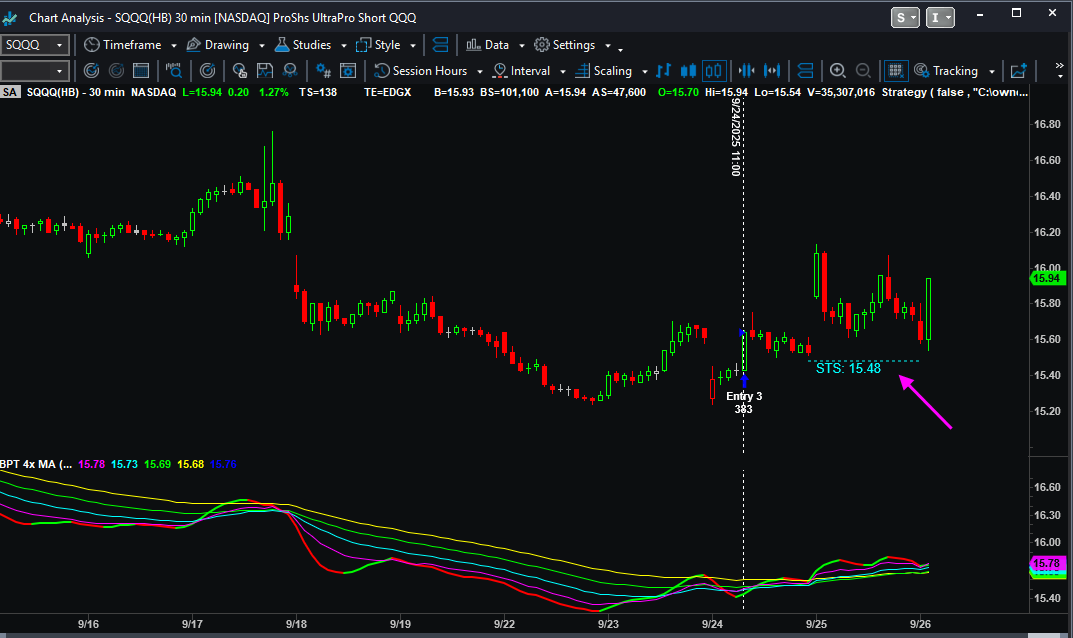
Task: Click the Entry 3 trade marker
Action: point(744,396)
